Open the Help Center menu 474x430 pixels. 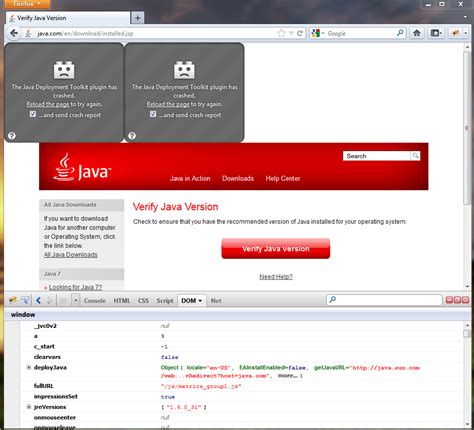point(283,178)
